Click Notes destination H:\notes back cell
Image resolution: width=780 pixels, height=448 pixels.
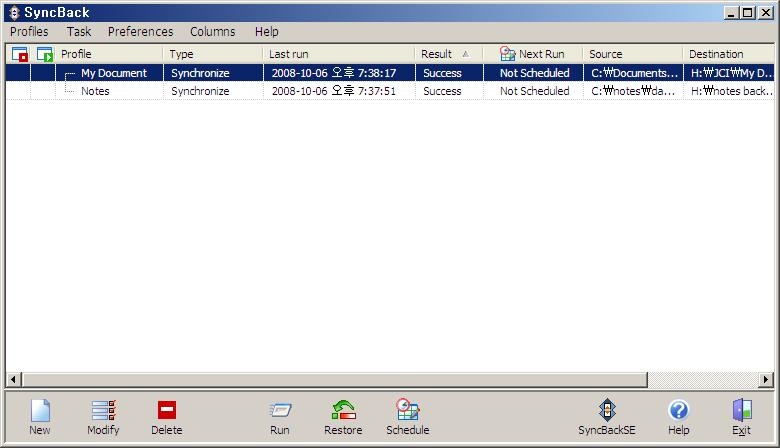point(729,91)
